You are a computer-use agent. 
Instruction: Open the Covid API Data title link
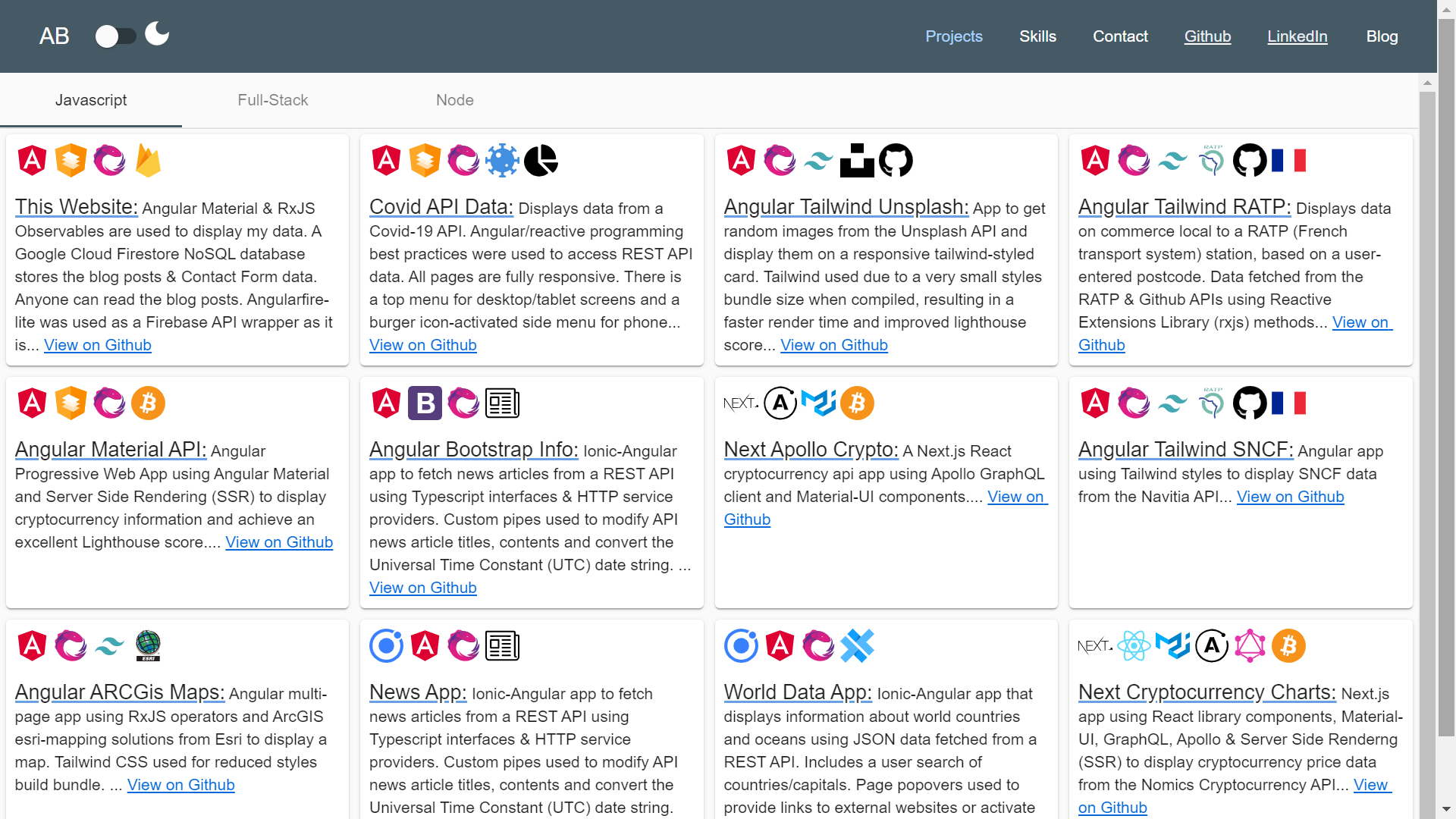(441, 207)
